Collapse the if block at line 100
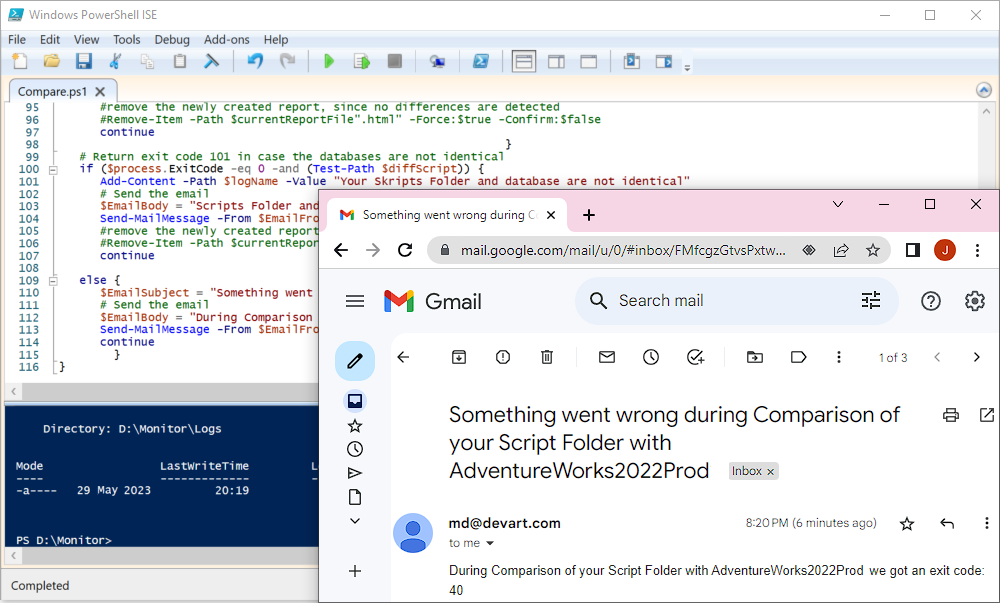This screenshot has width=1000, height=603. 53,170
